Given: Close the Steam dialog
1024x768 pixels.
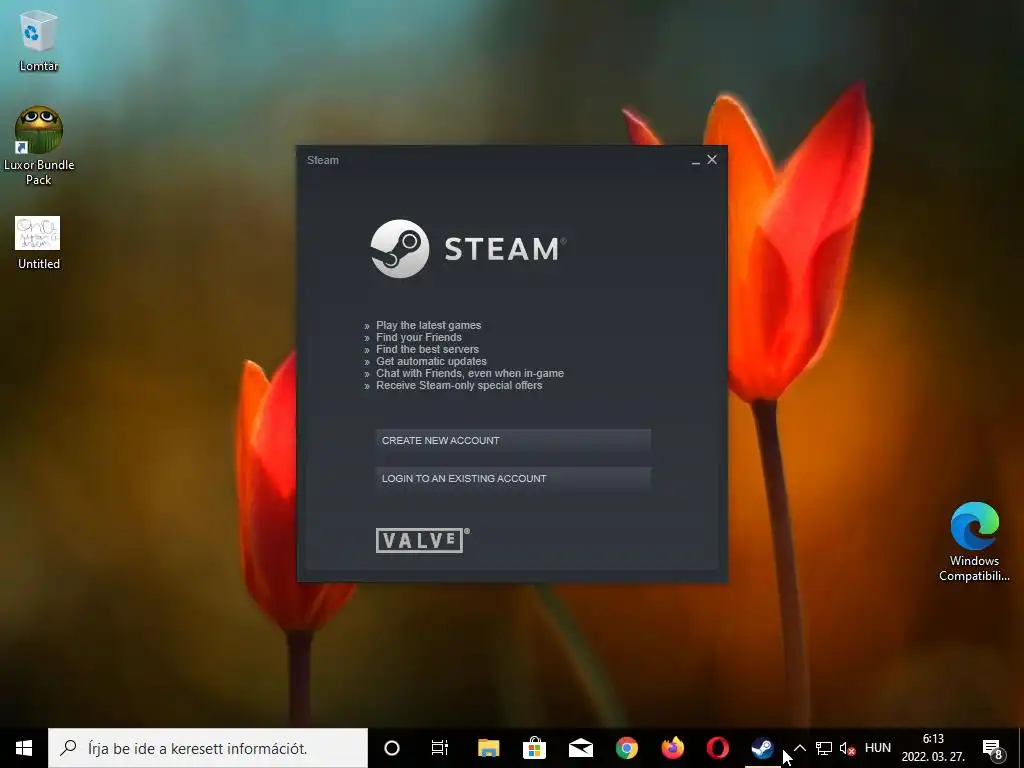Looking at the screenshot, I should point(712,159).
